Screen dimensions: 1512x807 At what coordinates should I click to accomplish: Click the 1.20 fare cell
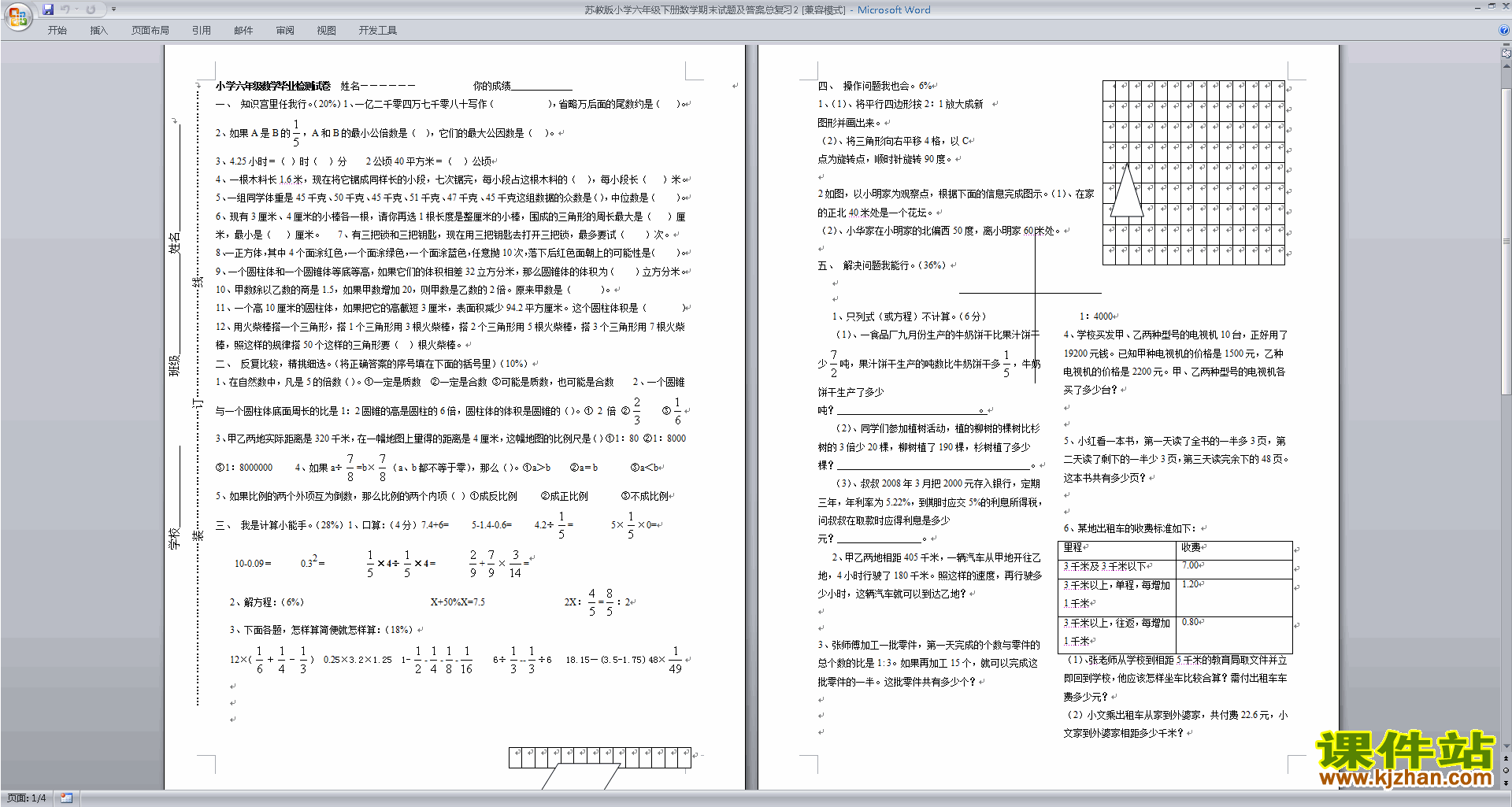pyautogui.click(x=1234, y=598)
